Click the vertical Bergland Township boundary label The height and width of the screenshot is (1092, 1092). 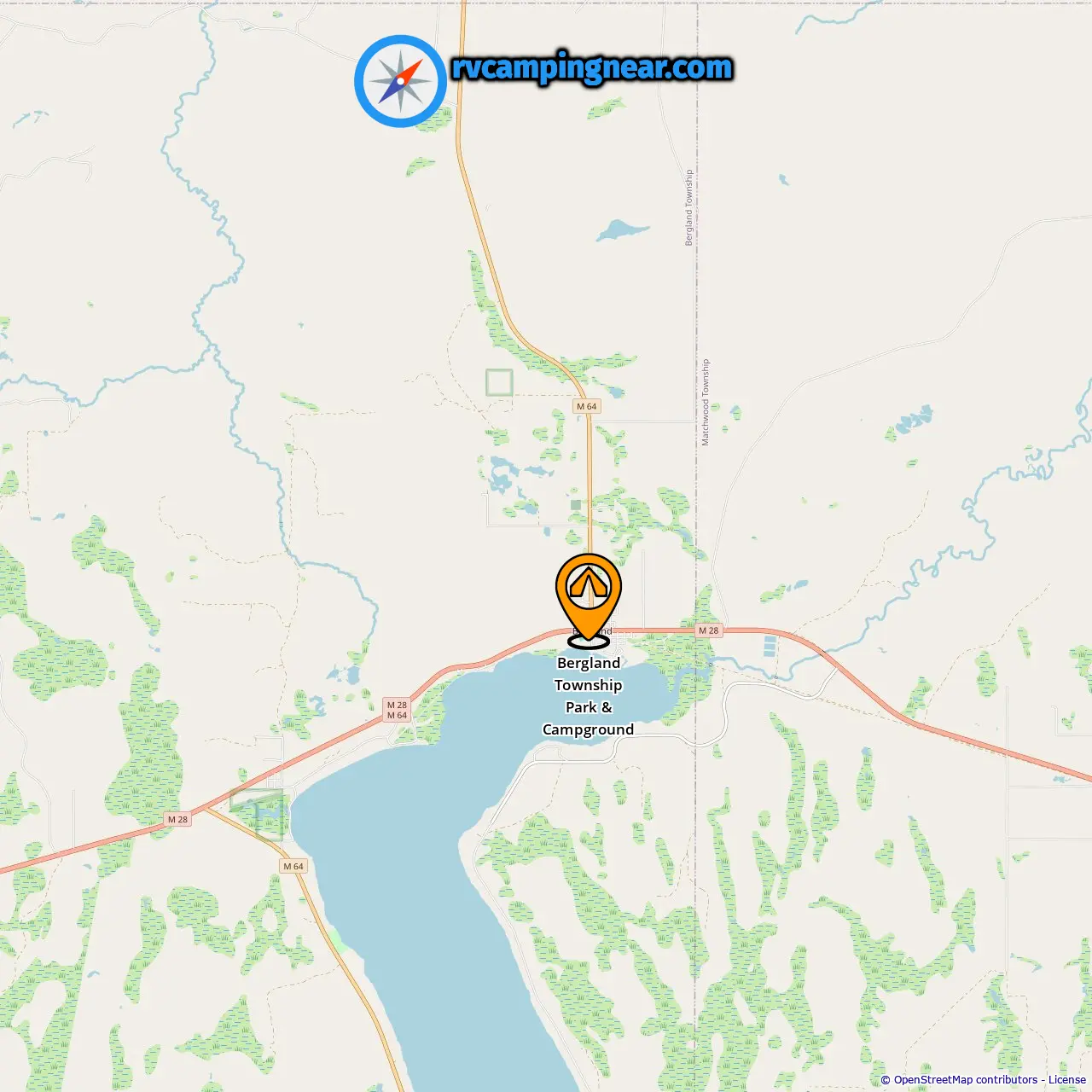click(689, 207)
